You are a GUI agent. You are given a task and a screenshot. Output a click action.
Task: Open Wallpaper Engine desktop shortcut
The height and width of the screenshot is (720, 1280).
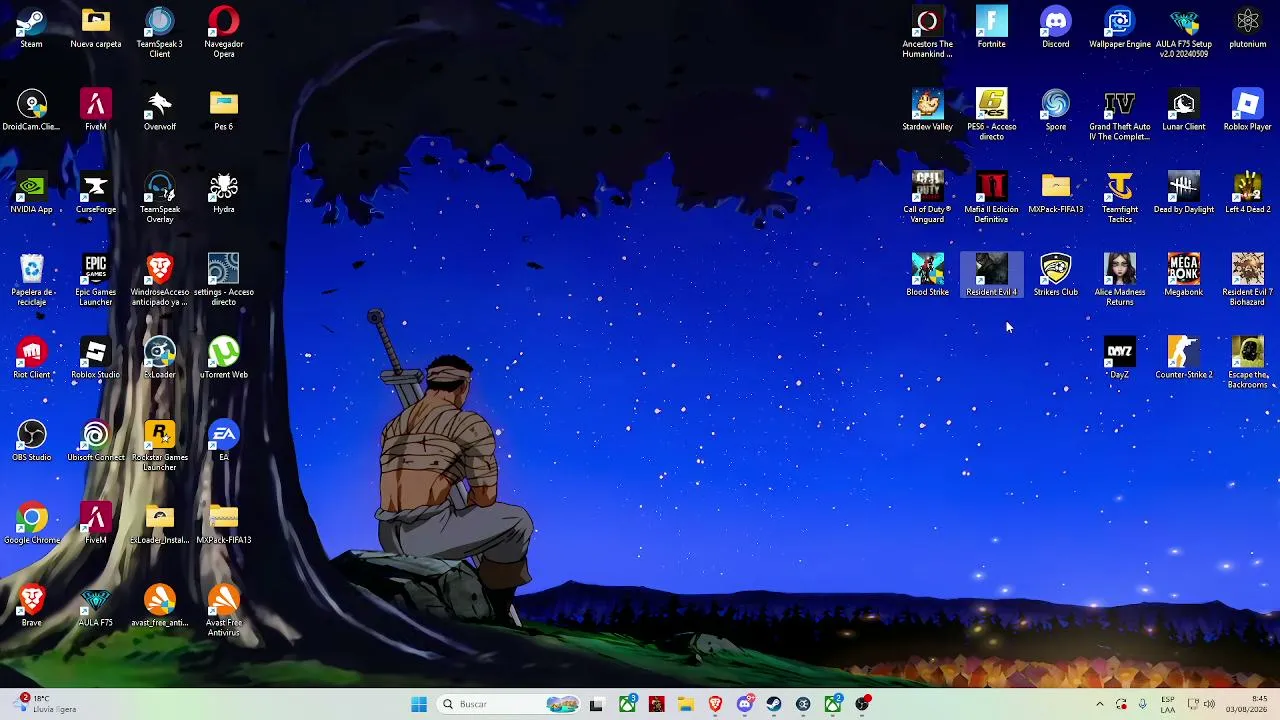pos(1120,28)
